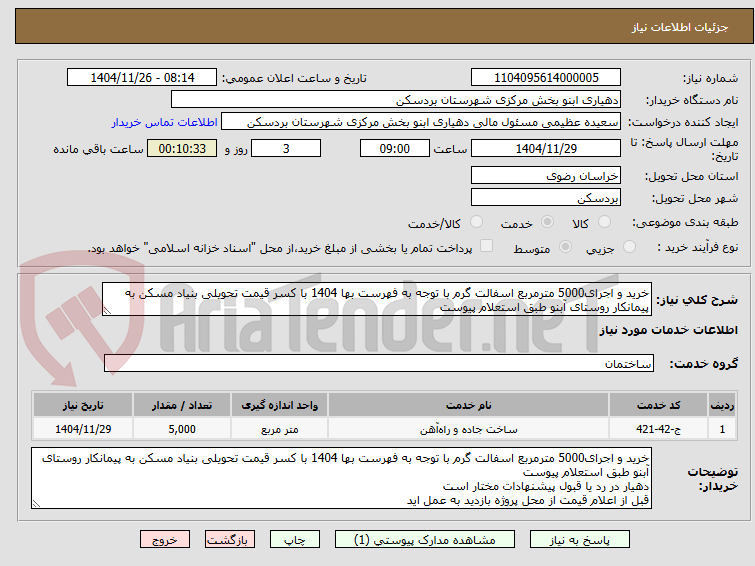The width and height of the screenshot is (755, 566).
Task: Click table date cell 1404/11/29
Action: point(83,429)
